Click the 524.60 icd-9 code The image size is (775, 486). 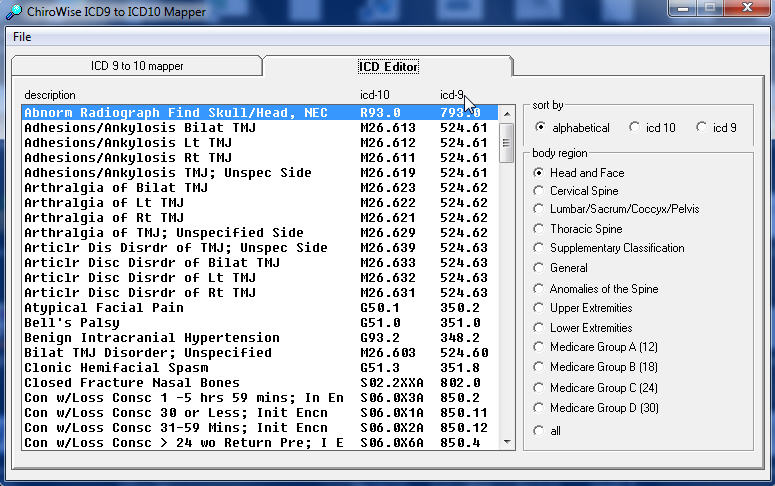click(464, 353)
